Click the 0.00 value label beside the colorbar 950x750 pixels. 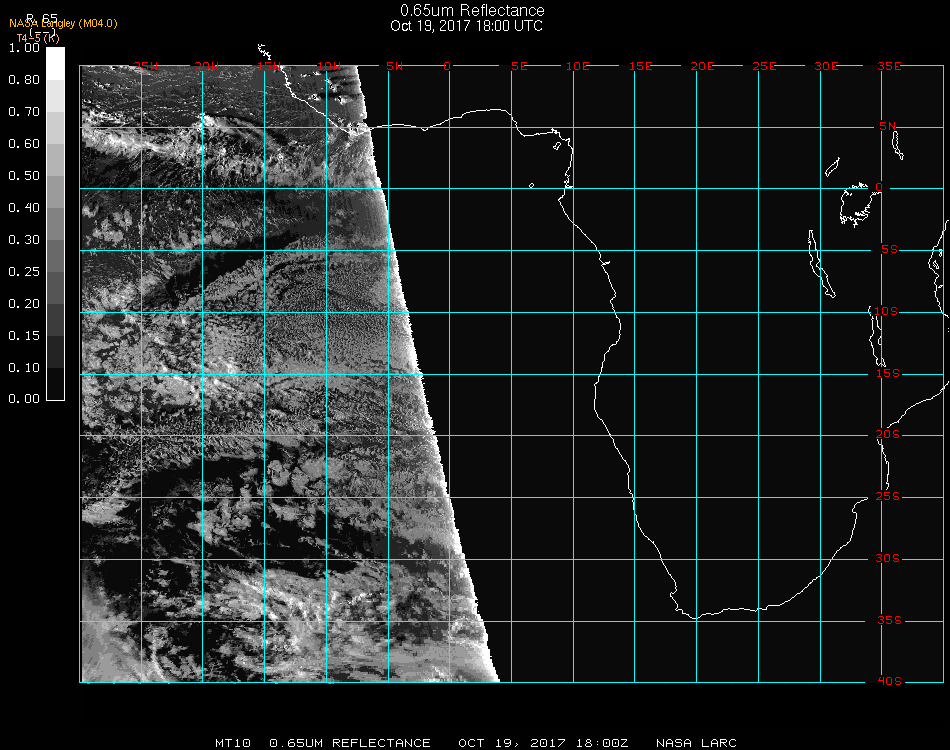pyautogui.click(x=23, y=399)
